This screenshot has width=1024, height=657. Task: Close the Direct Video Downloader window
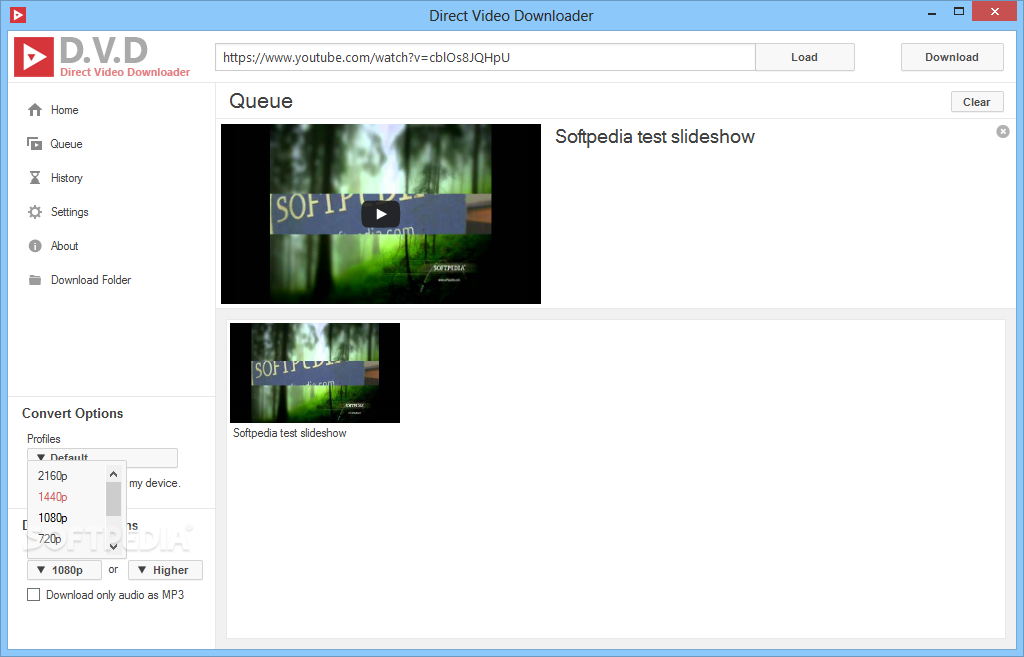point(995,12)
